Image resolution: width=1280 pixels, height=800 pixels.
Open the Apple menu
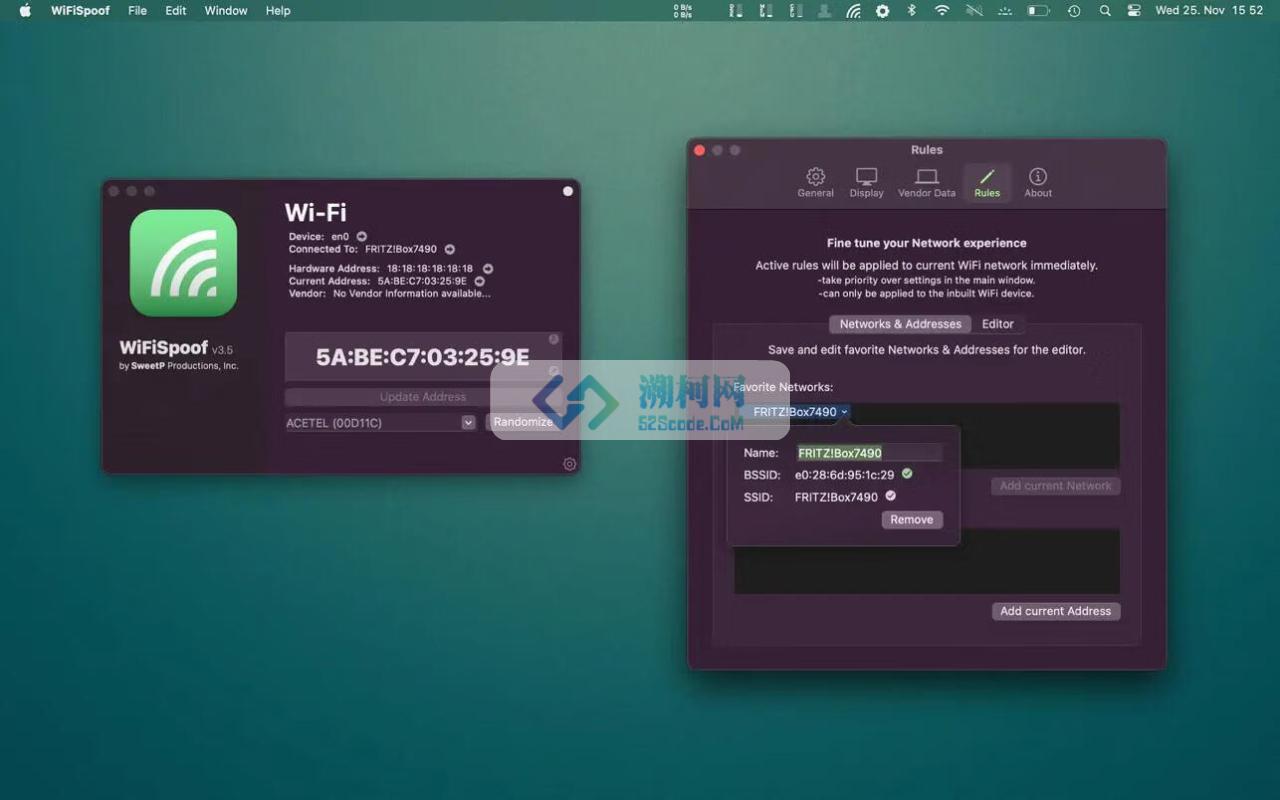tap(25, 11)
